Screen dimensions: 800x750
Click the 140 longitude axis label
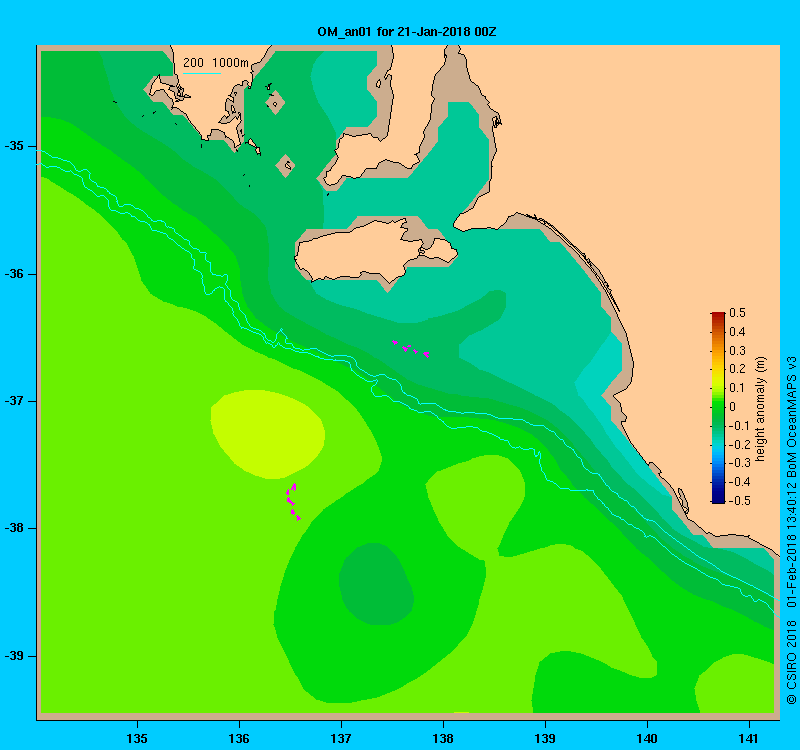tap(647, 738)
